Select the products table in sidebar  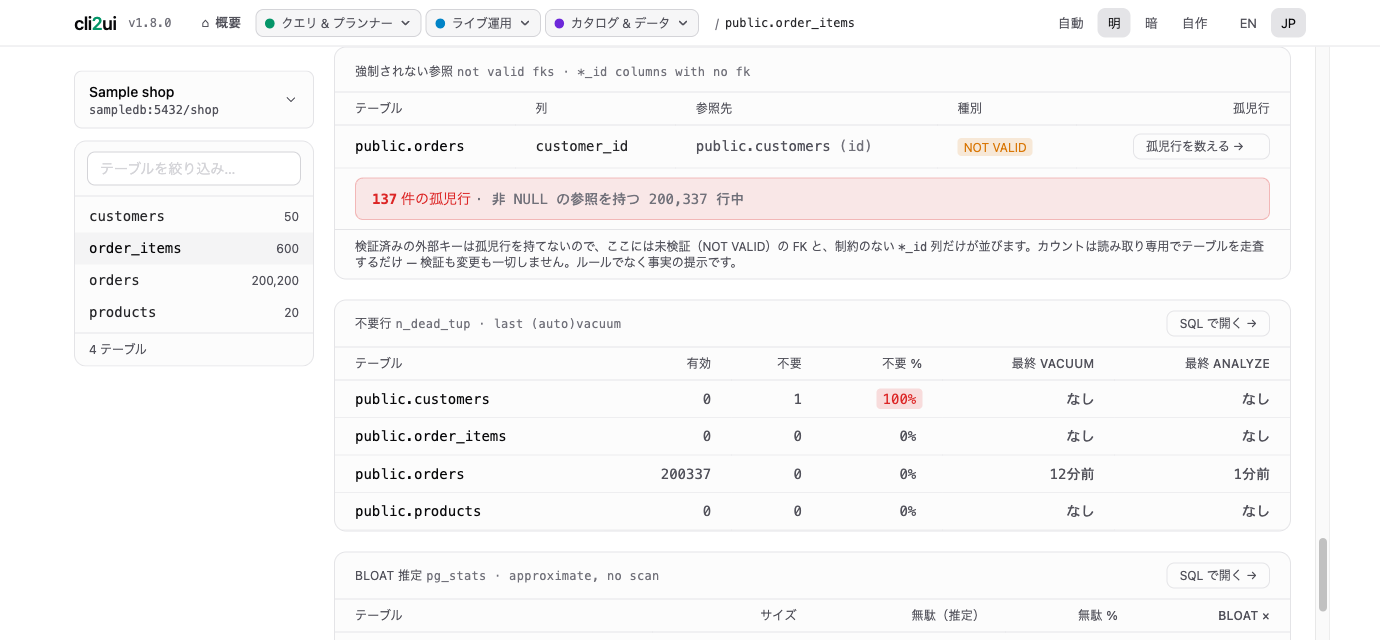pos(194,312)
